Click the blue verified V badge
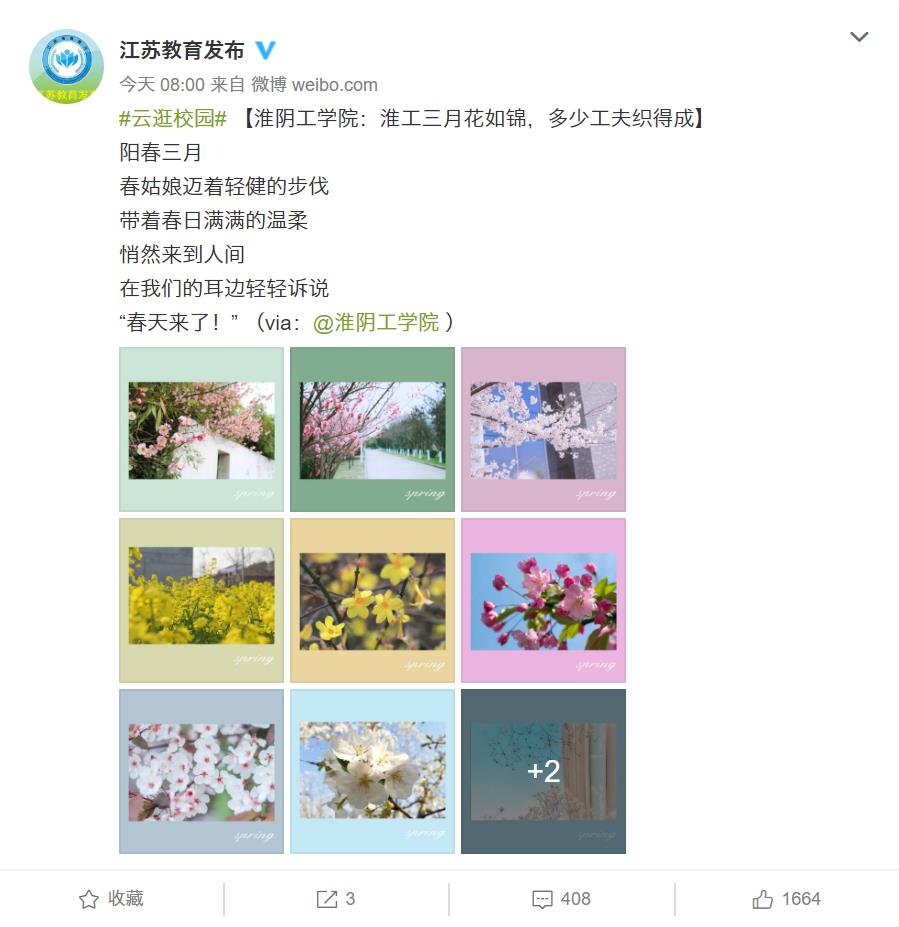This screenshot has height=927, width=899. point(265,50)
